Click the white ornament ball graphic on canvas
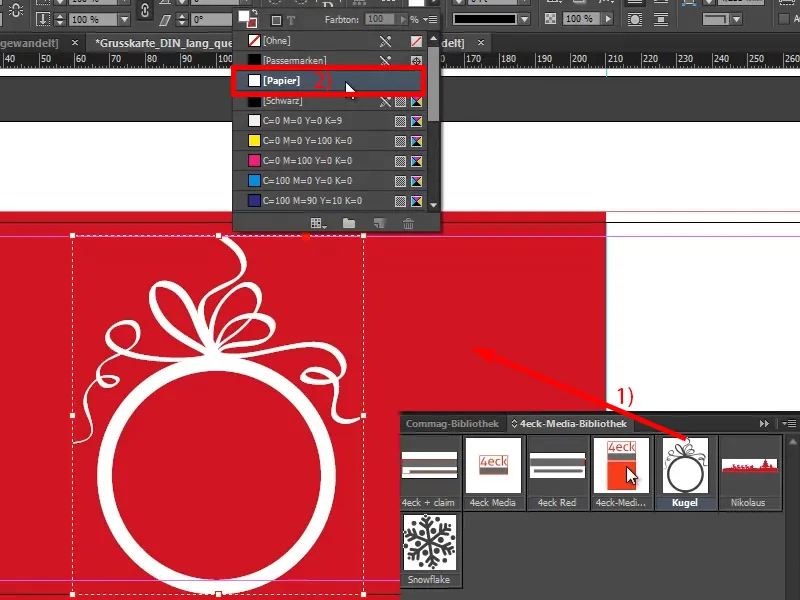Image resolution: width=800 pixels, height=600 pixels. click(217, 413)
